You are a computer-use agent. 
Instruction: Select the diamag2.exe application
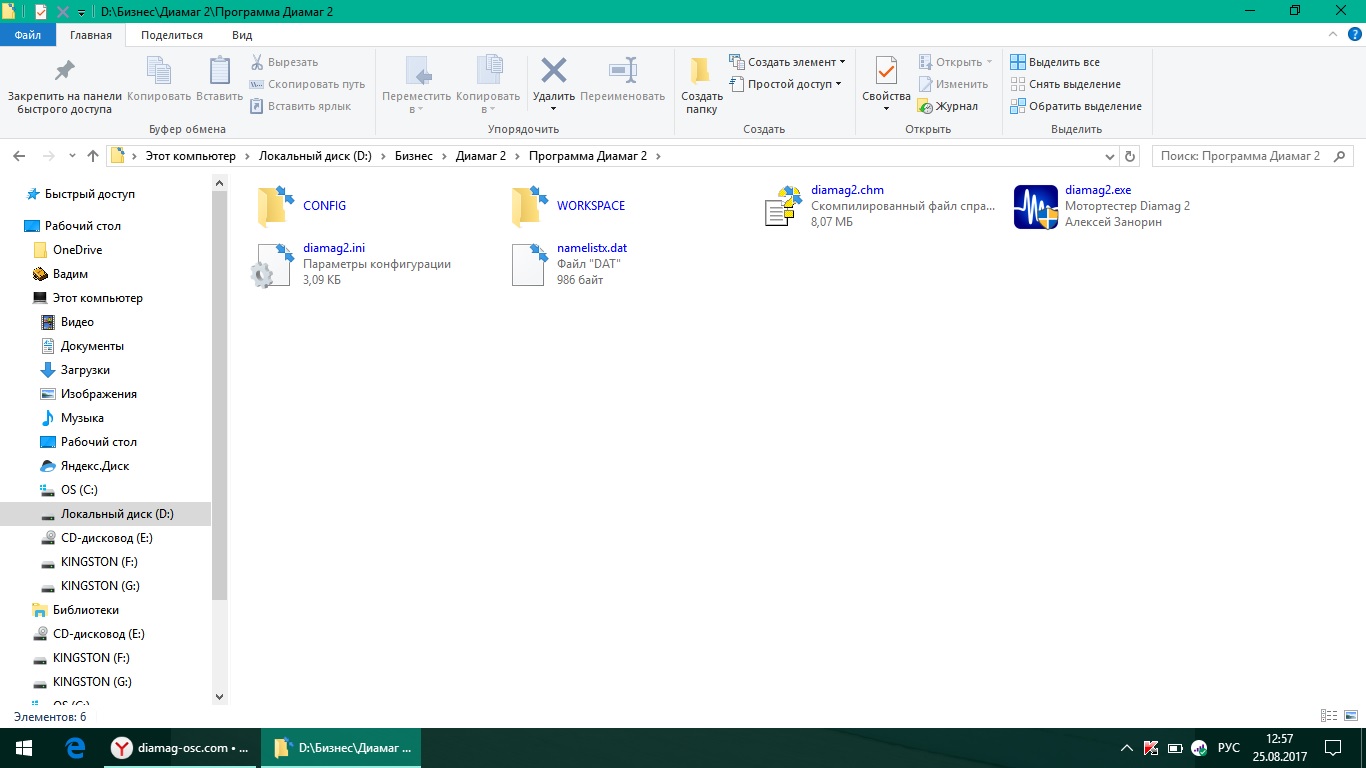1102,206
